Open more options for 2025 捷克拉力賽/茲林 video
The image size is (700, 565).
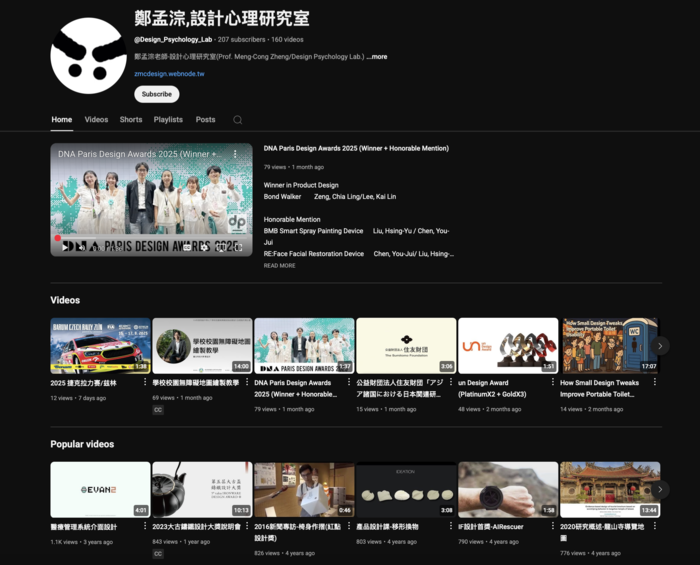coord(145,382)
